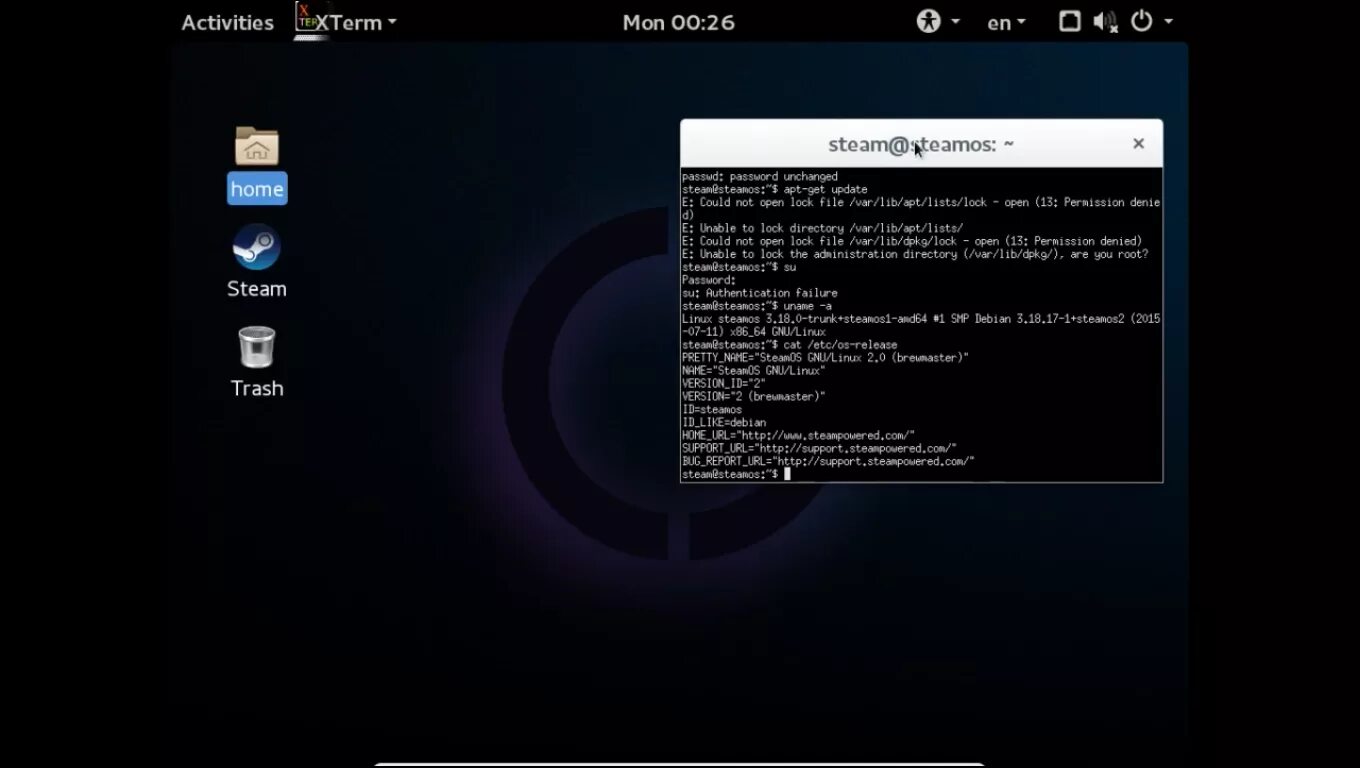Close the steam@steamos terminal window
This screenshot has width=1360, height=768.
coord(1138,144)
